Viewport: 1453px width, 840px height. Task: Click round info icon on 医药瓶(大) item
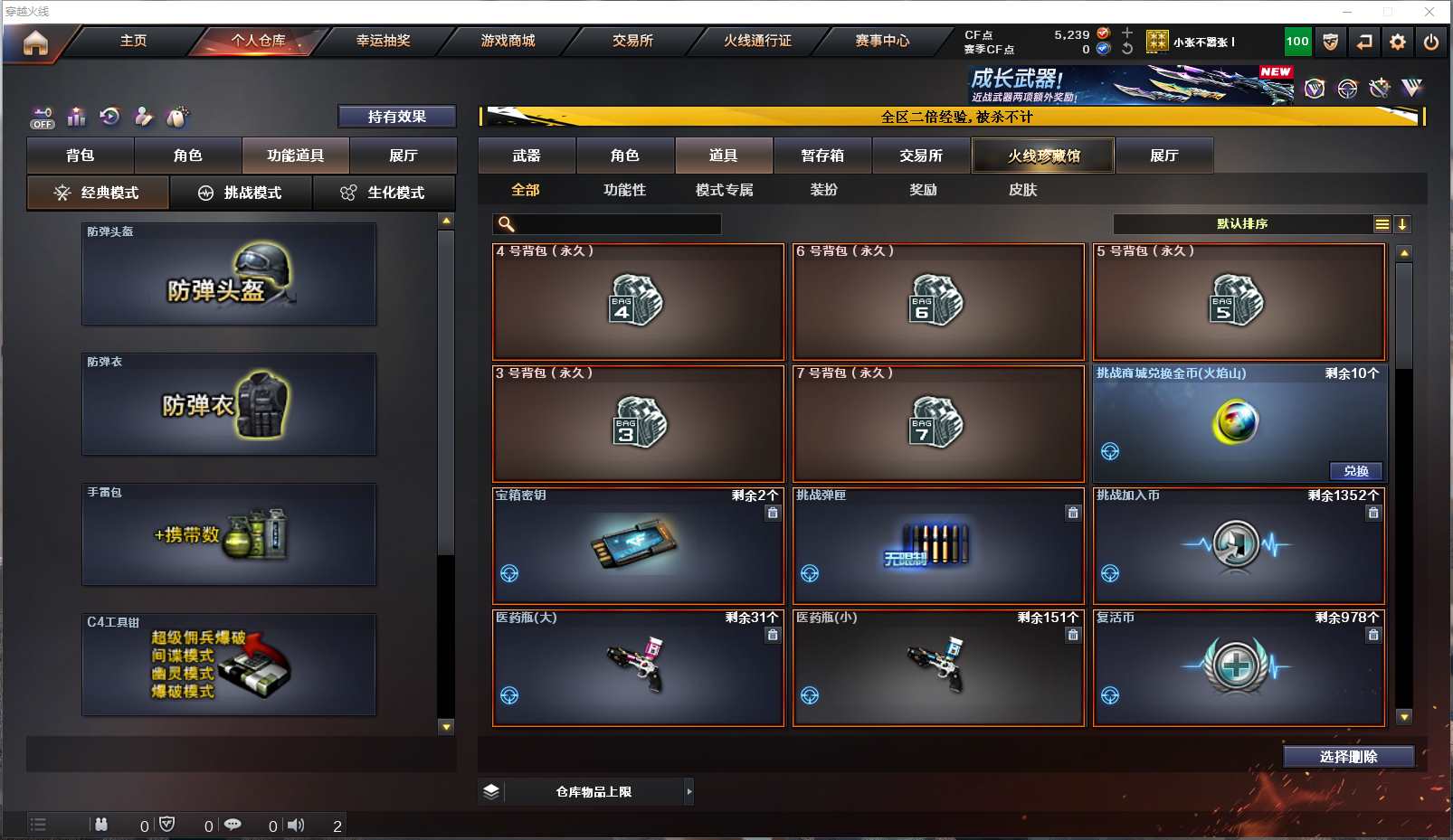coord(509,695)
